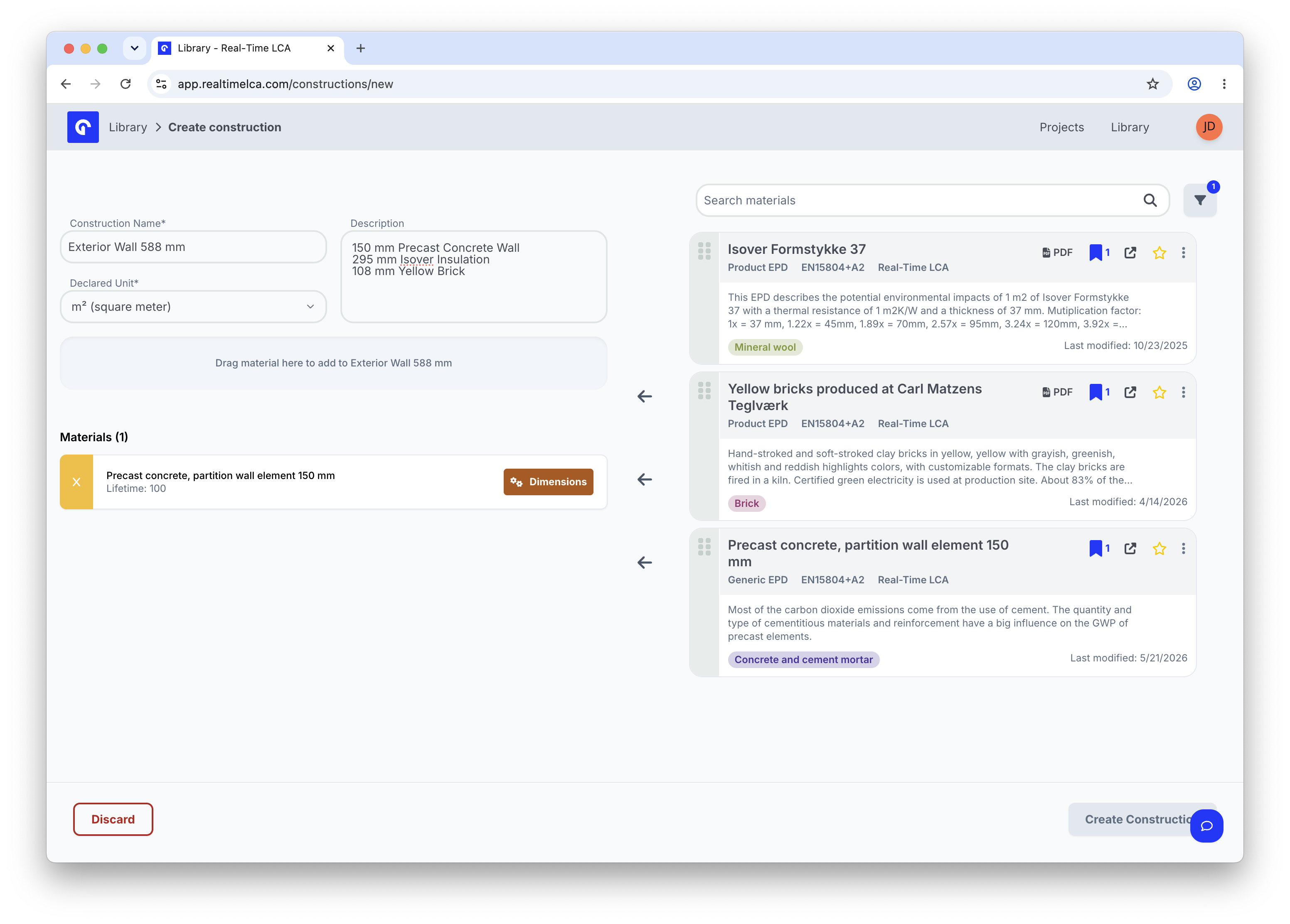
Task: Grab drag handle of Yellow bricks card
Action: tap(704, 390)
